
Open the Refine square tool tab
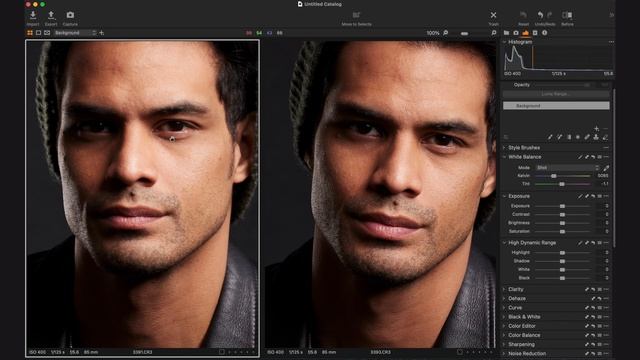535,33
